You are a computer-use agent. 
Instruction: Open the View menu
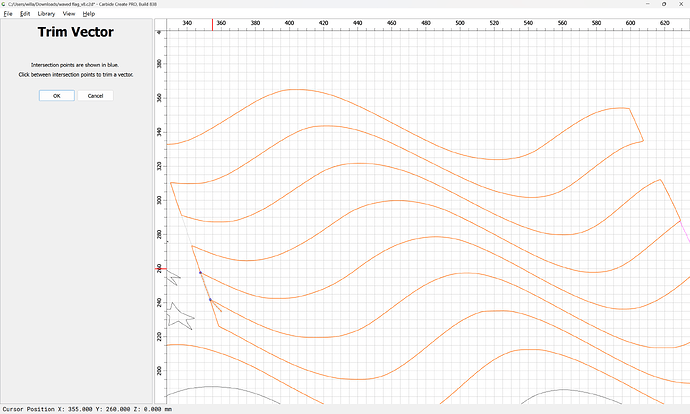[x=69, y=14]
